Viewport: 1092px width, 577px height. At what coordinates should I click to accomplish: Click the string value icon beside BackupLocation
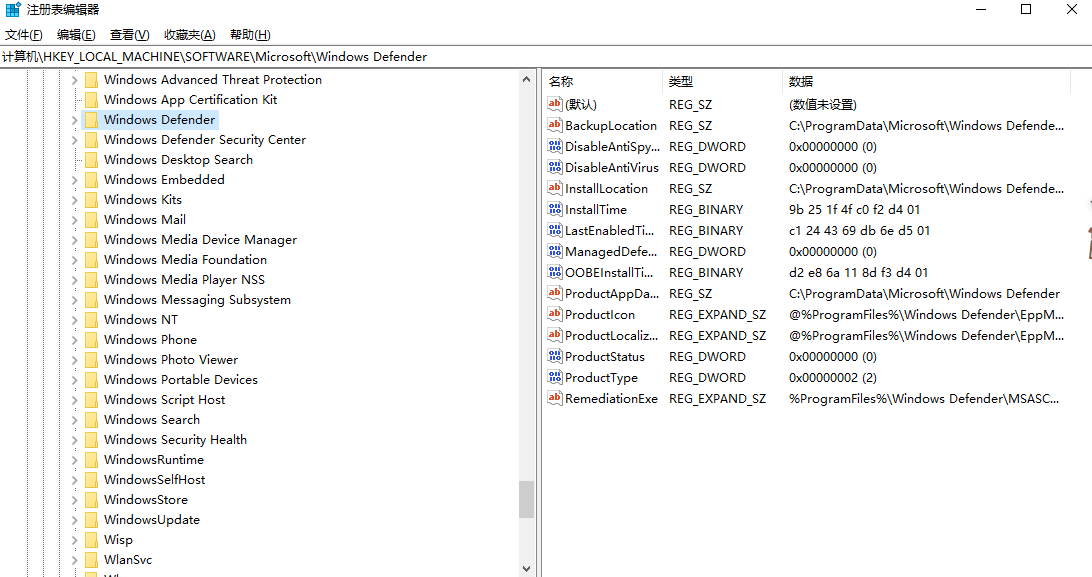point(554,125)
